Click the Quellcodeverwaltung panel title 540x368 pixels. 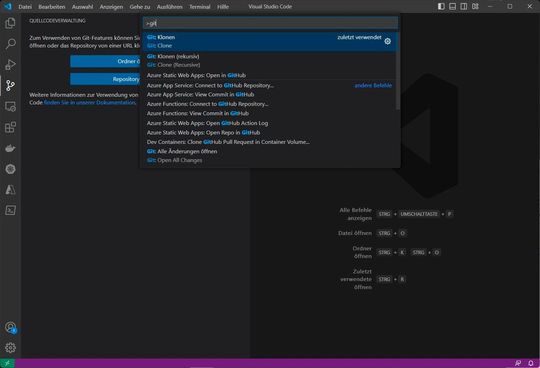click(58, 21)
